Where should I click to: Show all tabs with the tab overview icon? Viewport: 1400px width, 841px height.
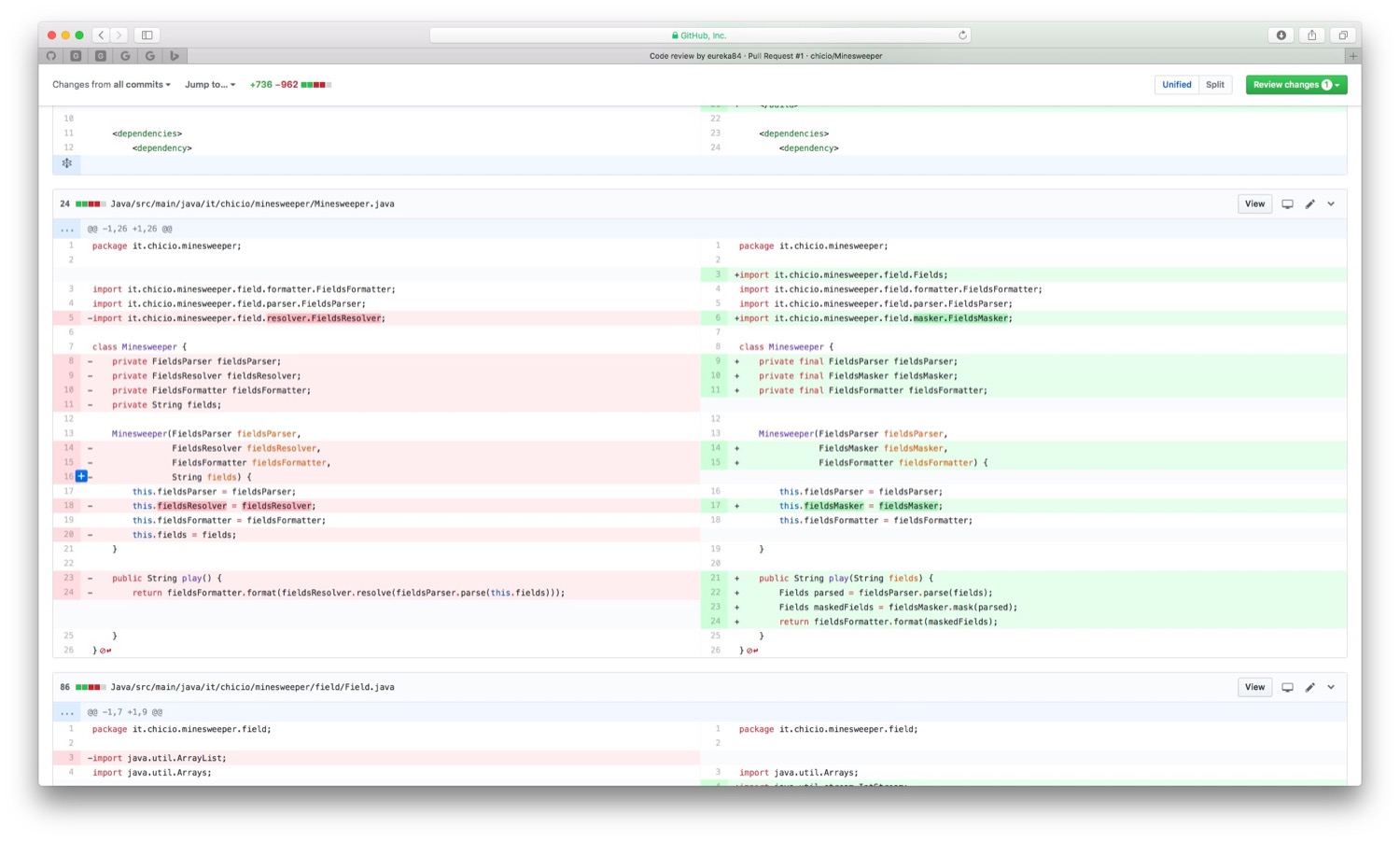point(1343,35)
